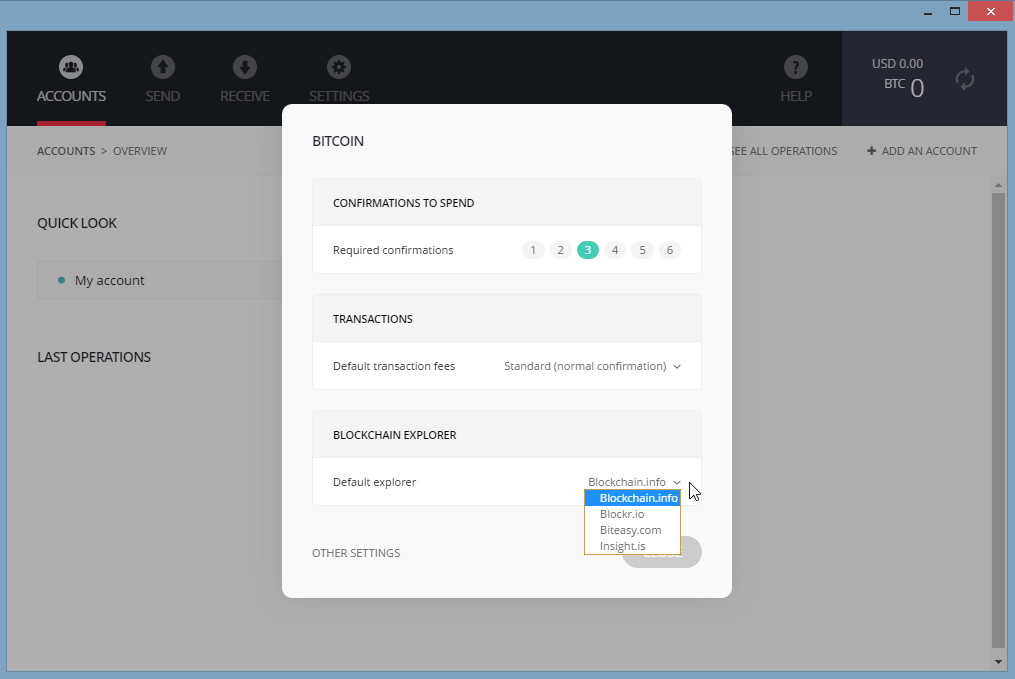
Task: Open Settings via the gear icon
Action: click(x=339, y=67)
